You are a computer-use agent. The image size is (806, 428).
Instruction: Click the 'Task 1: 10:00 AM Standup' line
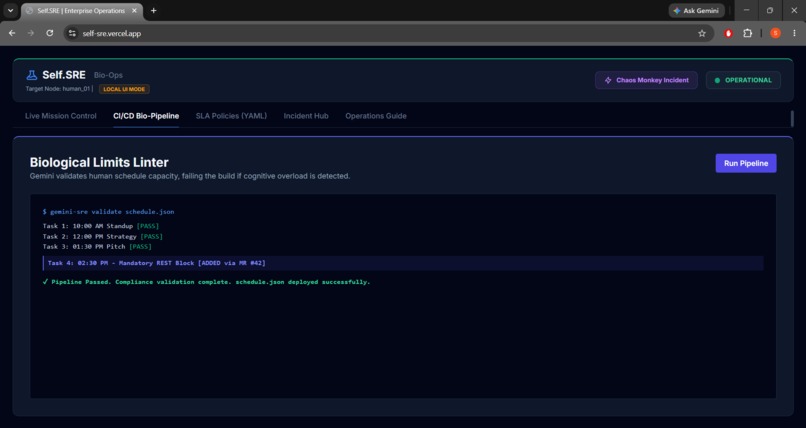point(101,226)
